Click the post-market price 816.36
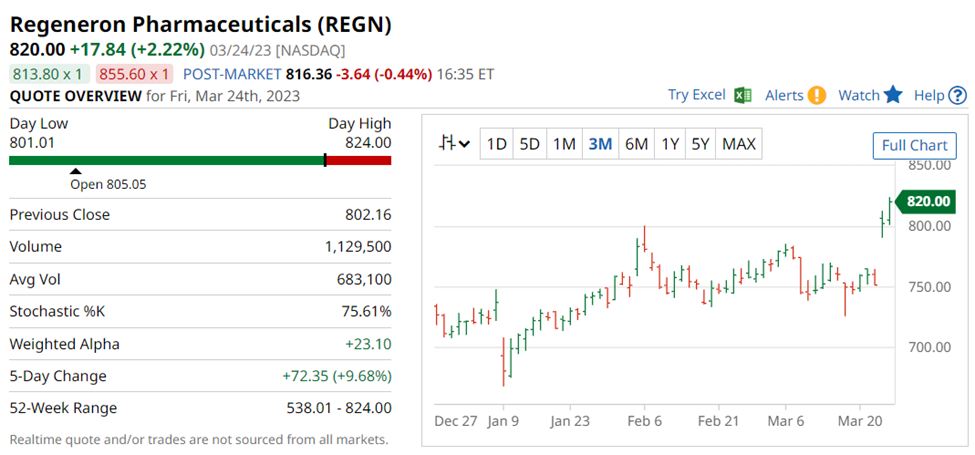This screenshot has width=975, height=455. 309,74
